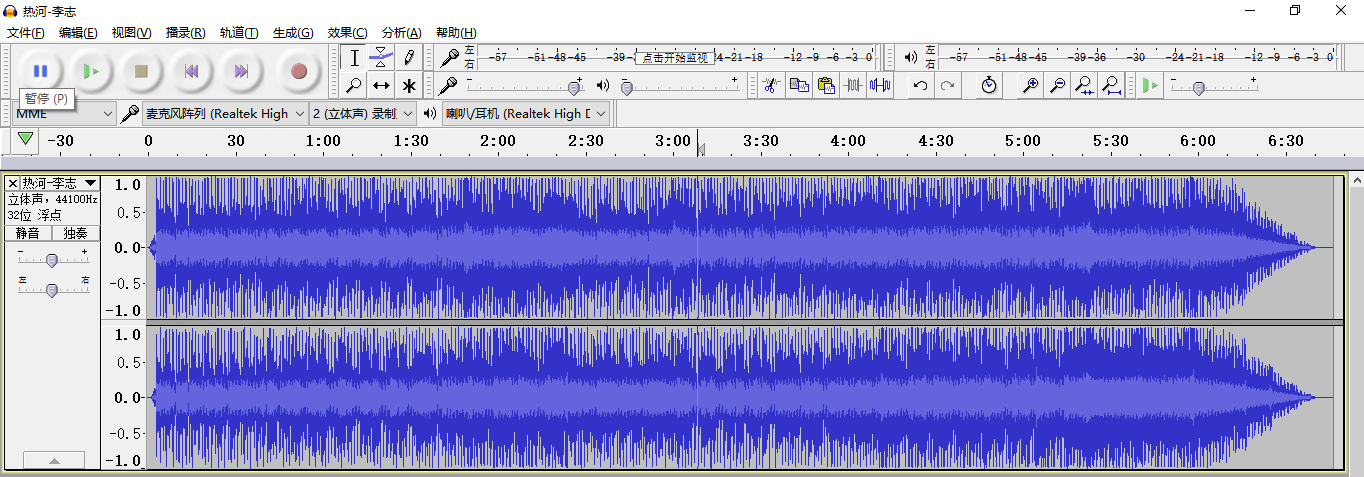Screen dimensions: 1364x477
Task: Open the 视图(V) menu
Action: click(x=131, y=33)
